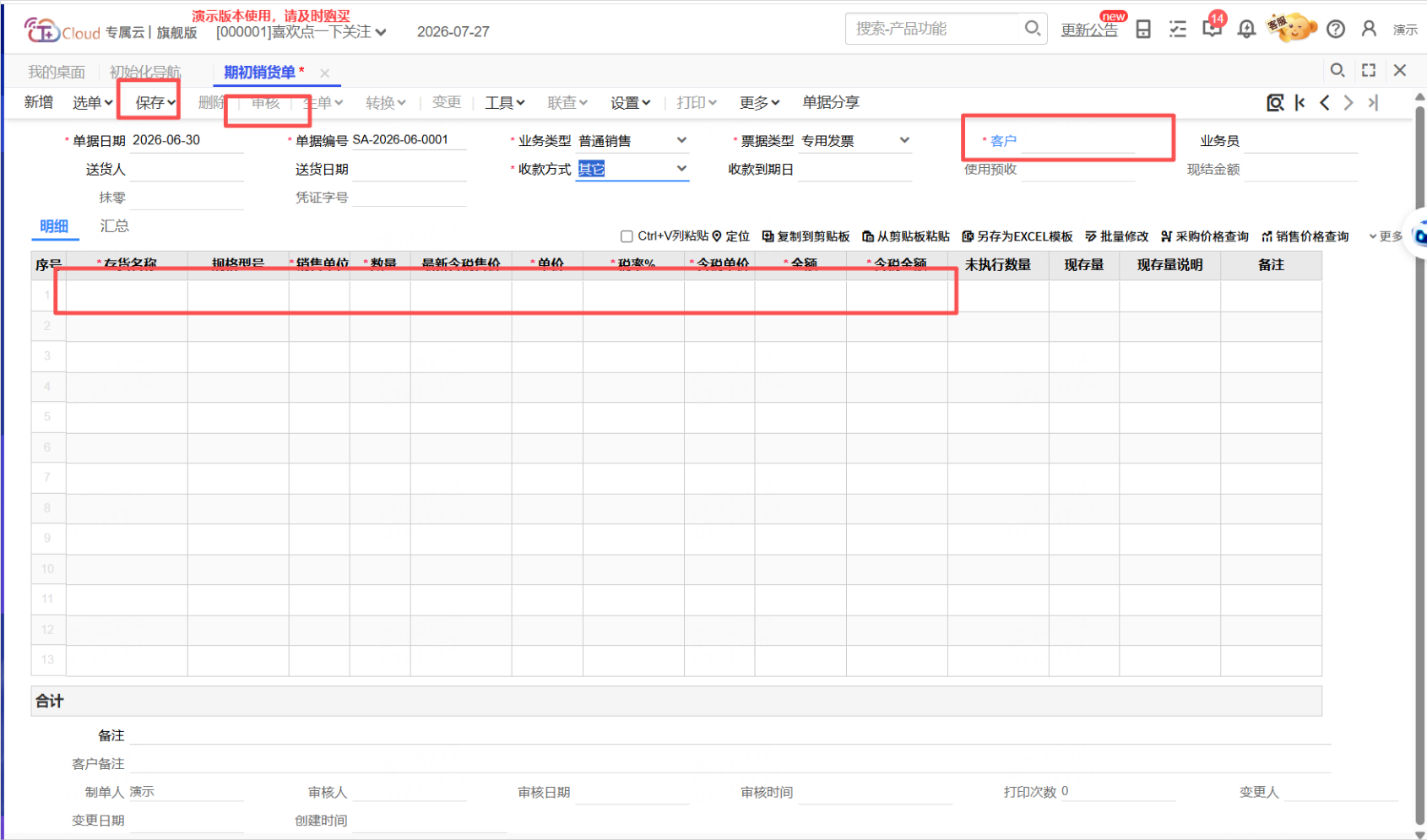
Task: Click the 定位 locate pin icon
Action: pyautogui.click(x=717, y=236)
